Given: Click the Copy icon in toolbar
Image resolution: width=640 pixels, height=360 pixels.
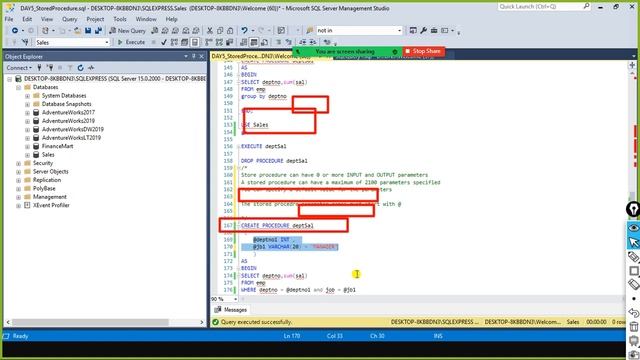Looking at the screenshot, I should 220,31.
